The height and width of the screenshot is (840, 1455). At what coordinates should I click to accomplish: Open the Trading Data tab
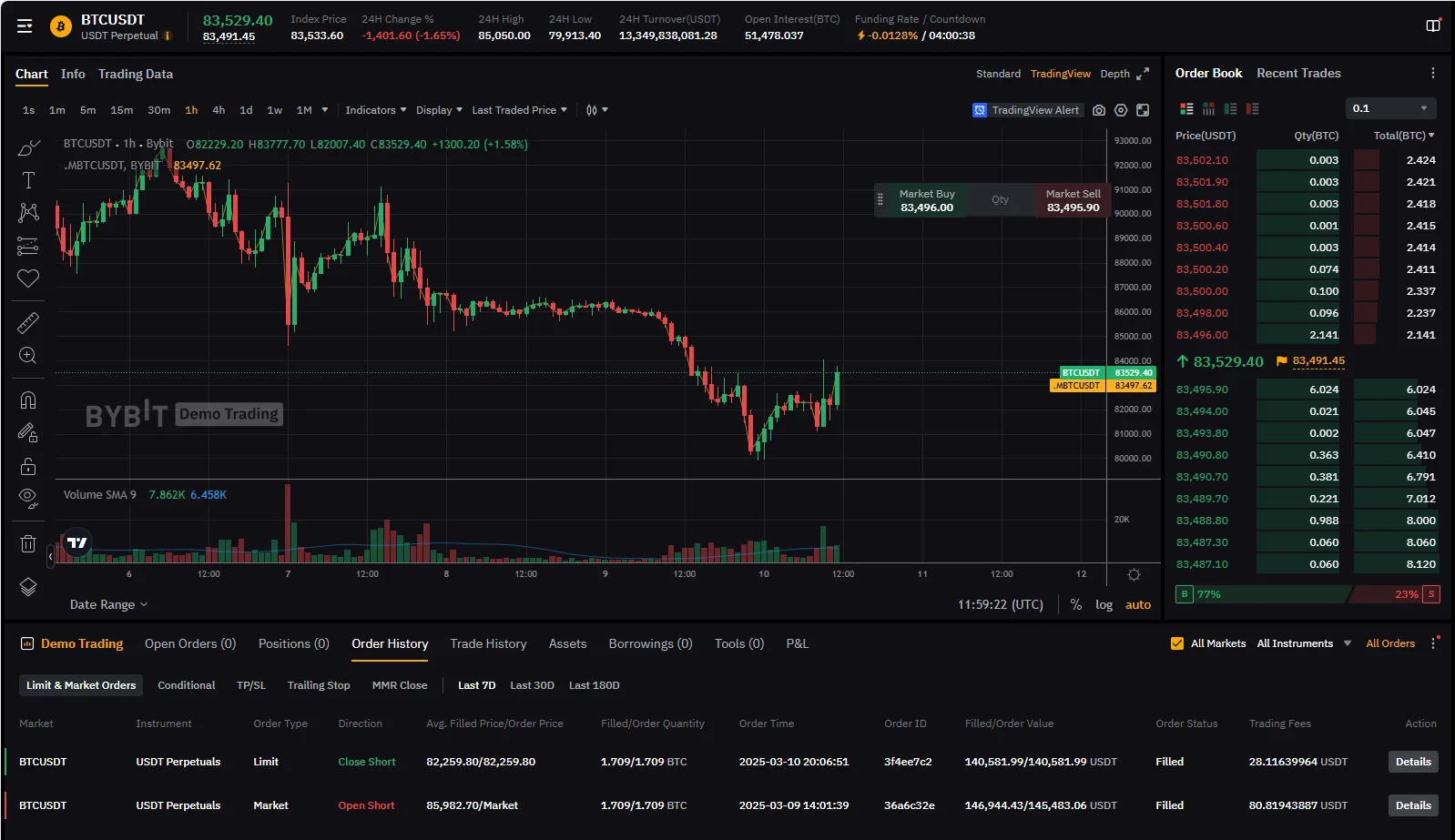point(136,74)
